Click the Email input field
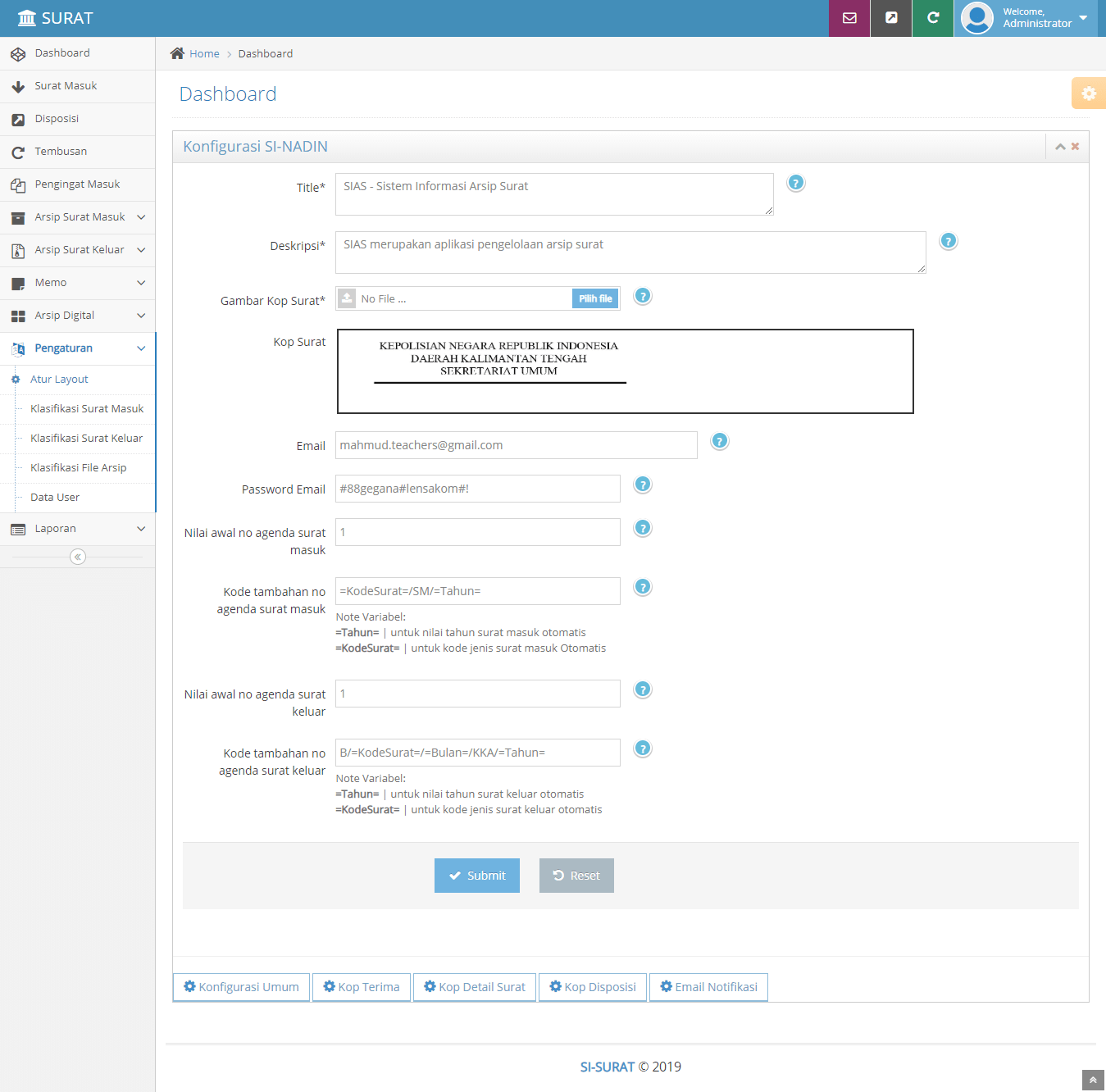1106x1092 pixels. point(517,445)
